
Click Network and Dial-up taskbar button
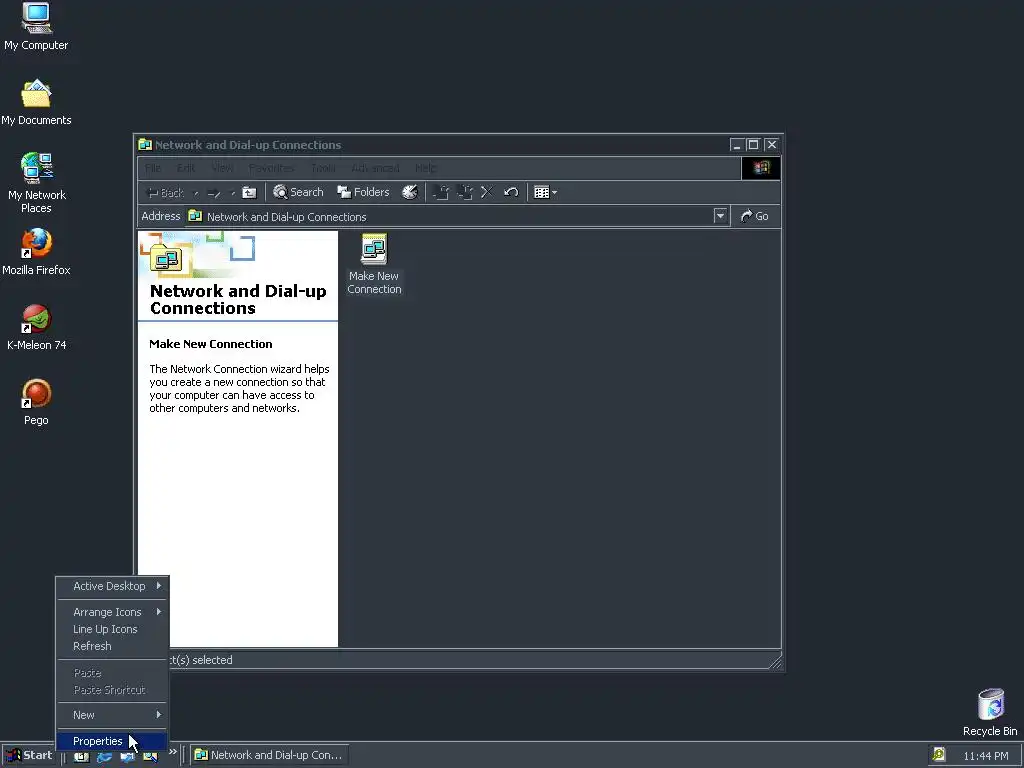269,755
